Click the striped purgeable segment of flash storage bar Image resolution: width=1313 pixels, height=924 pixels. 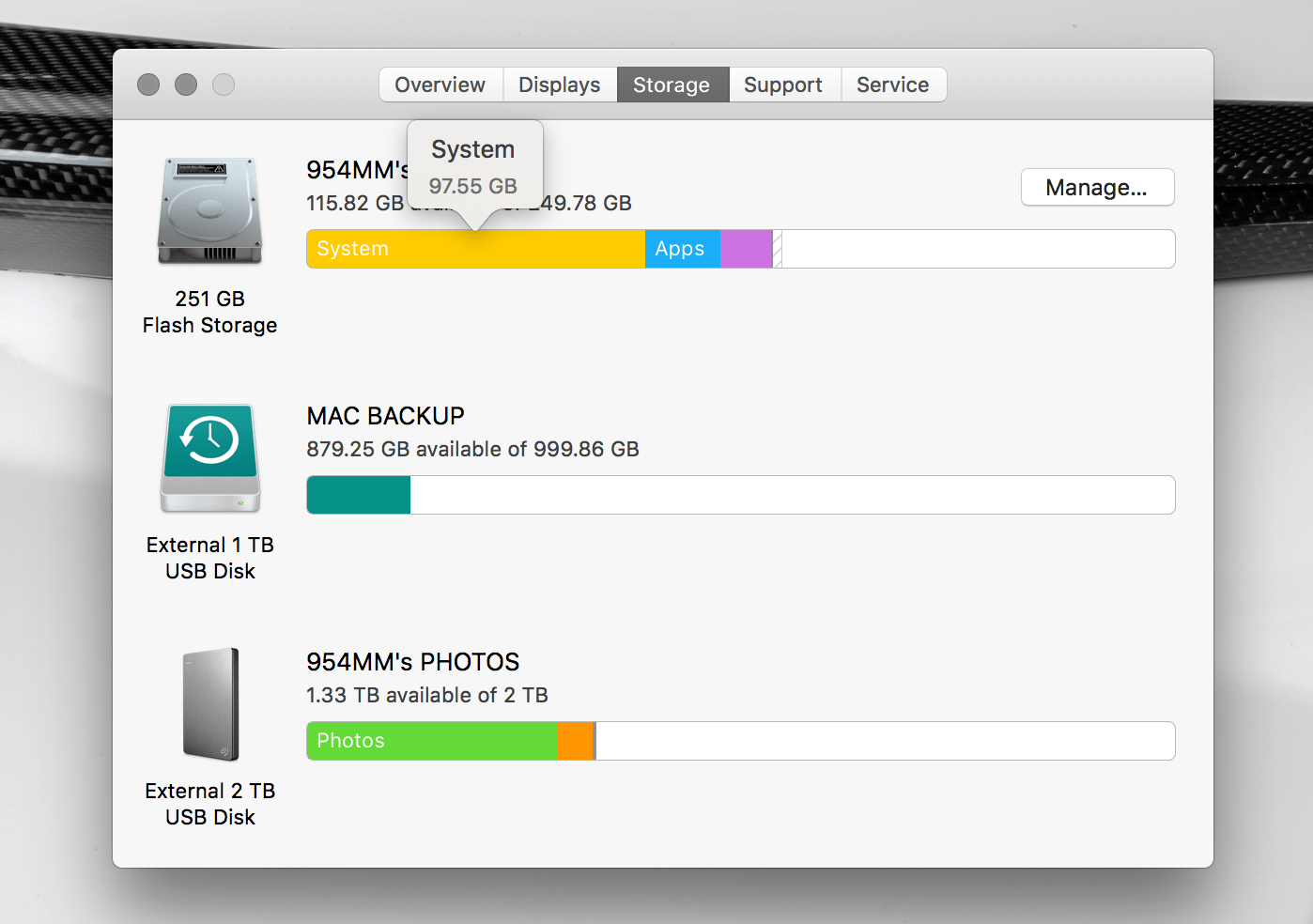[775, 249]
